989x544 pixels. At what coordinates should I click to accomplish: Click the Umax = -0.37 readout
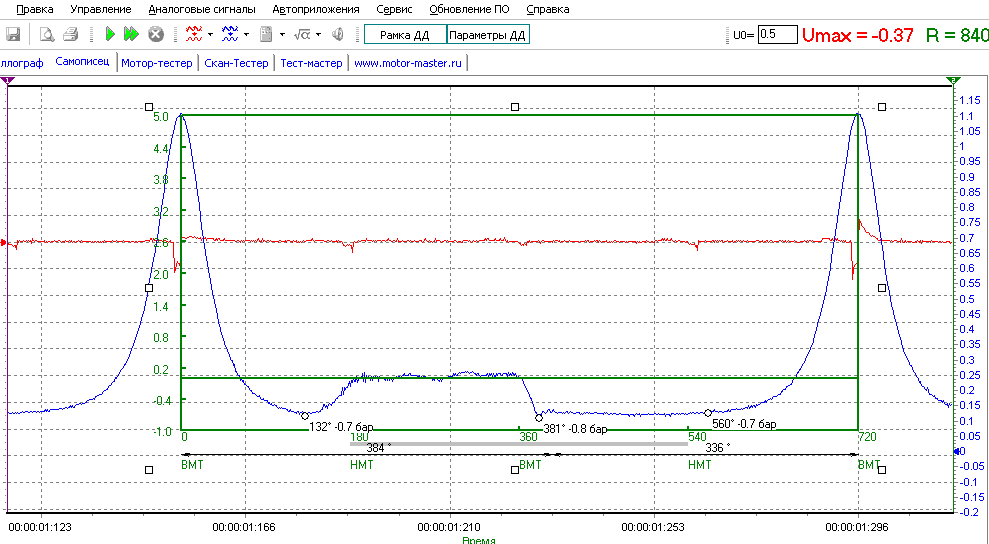(858, 35)
